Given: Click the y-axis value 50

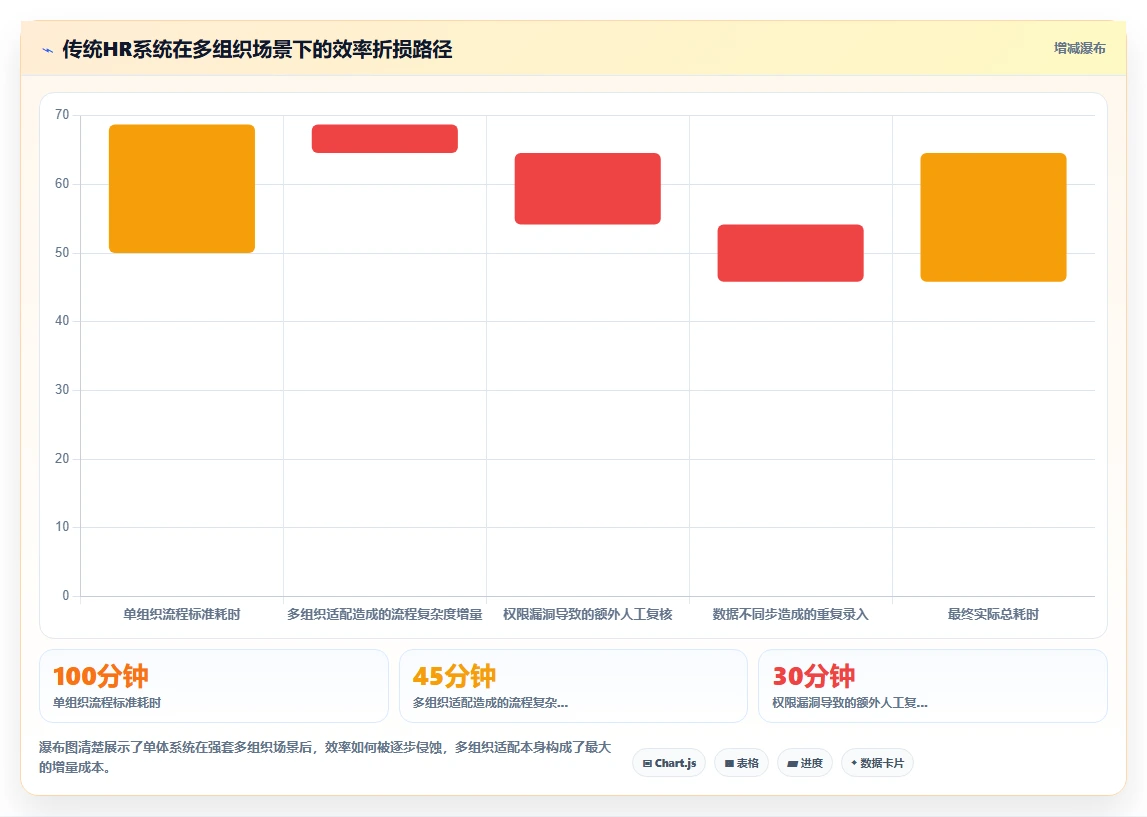Looking at the screenshot, I should coord(62,252).
